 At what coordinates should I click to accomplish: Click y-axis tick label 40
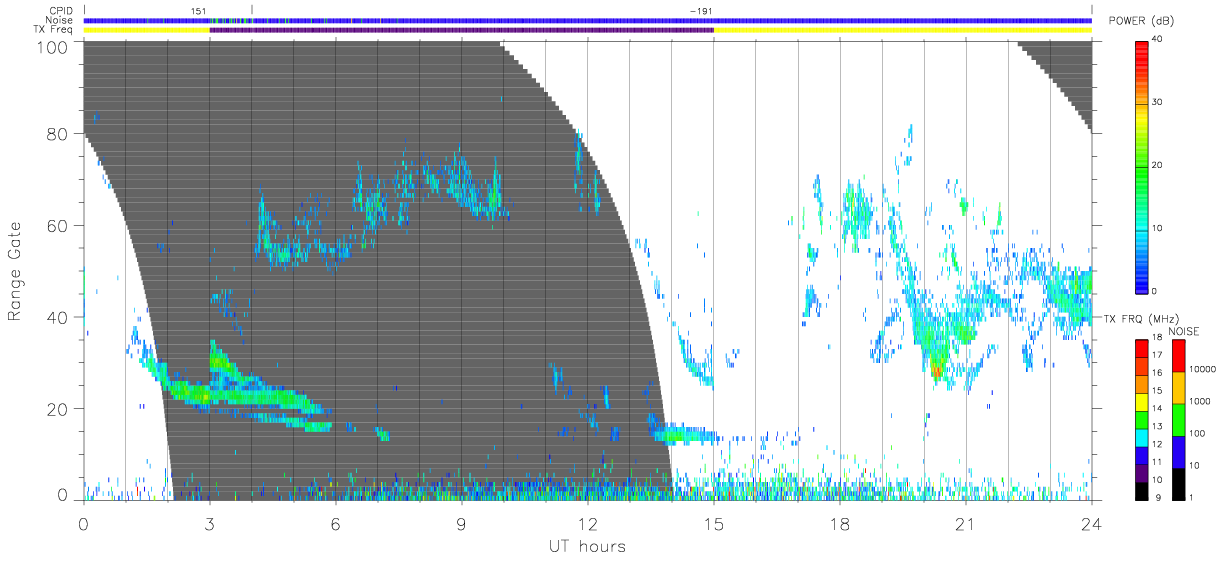tap(58, 317)
